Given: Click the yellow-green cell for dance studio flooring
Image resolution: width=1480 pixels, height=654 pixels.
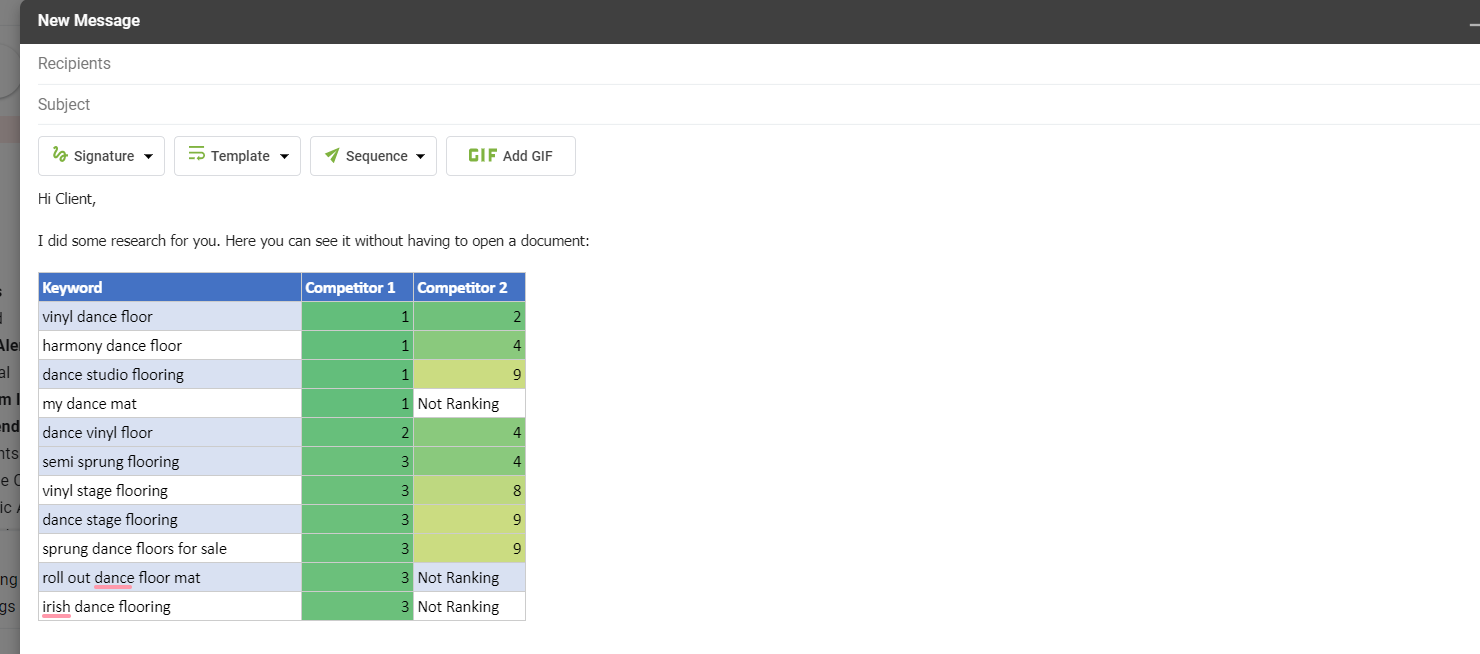Looking at the screenshot, I should coord(469,375).
